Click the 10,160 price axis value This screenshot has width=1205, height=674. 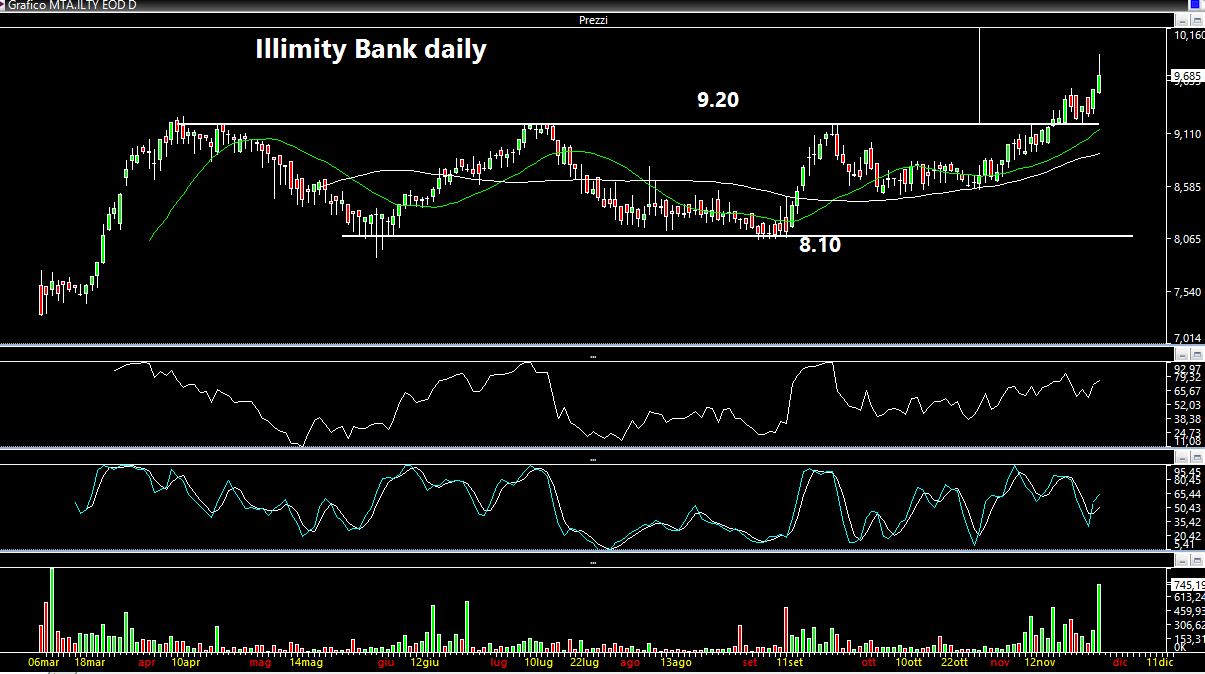[x=1189, y=35]
